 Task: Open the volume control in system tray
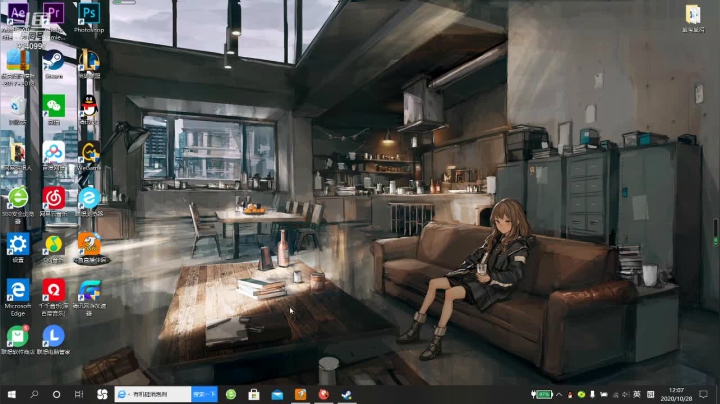(625, 394)
